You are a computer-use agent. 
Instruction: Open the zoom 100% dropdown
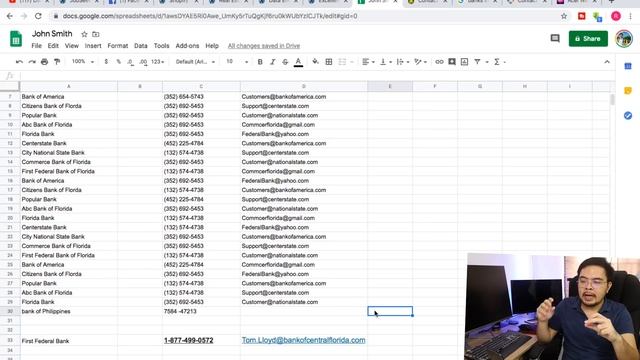coord(83,62)
